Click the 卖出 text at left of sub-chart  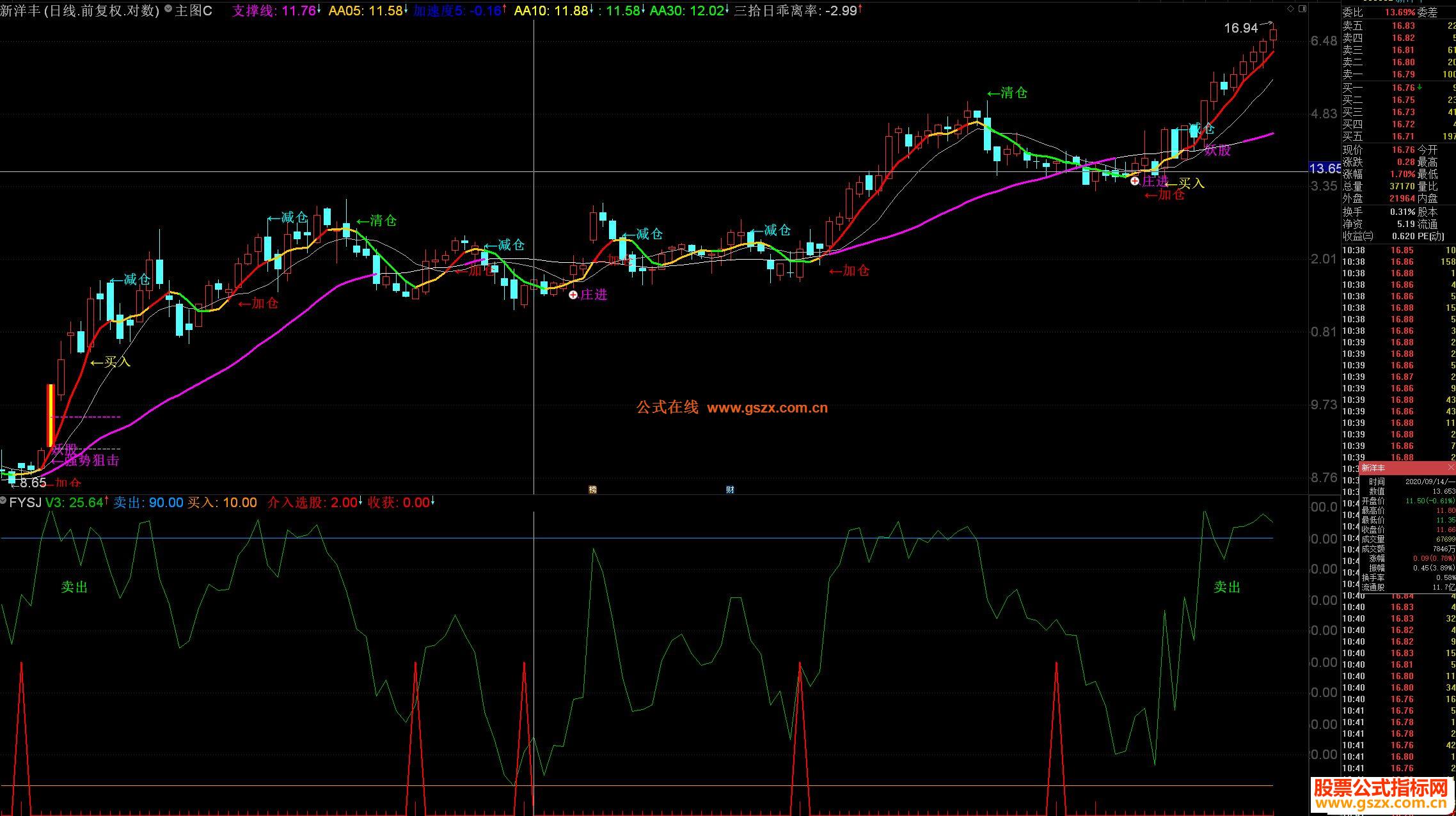coord(74,587)
